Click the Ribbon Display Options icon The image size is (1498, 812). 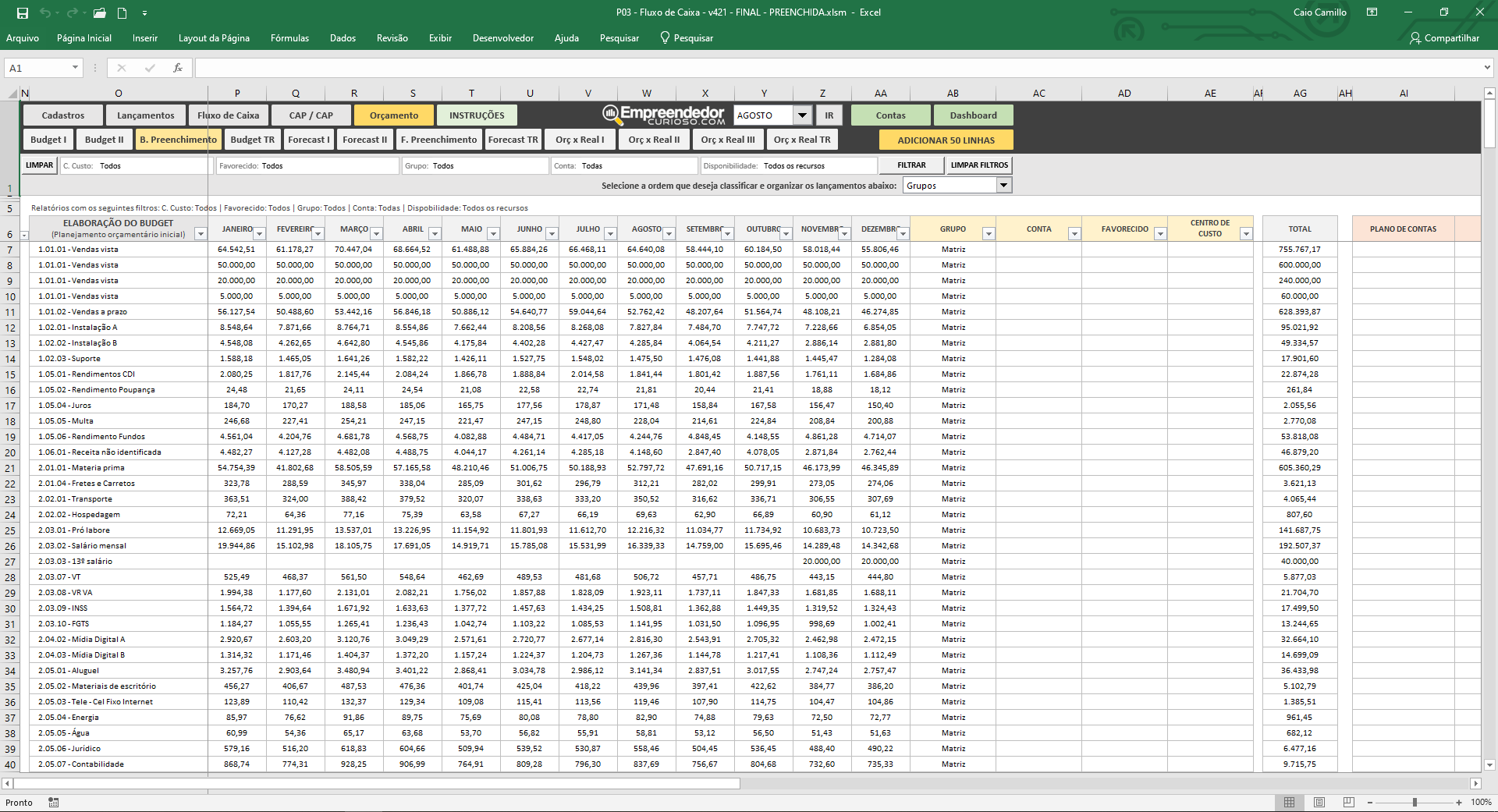[x=1372, y=12]
